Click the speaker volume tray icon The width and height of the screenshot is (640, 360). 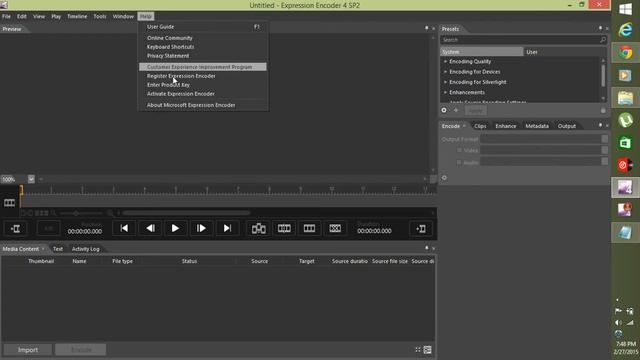tap(618, 322)
